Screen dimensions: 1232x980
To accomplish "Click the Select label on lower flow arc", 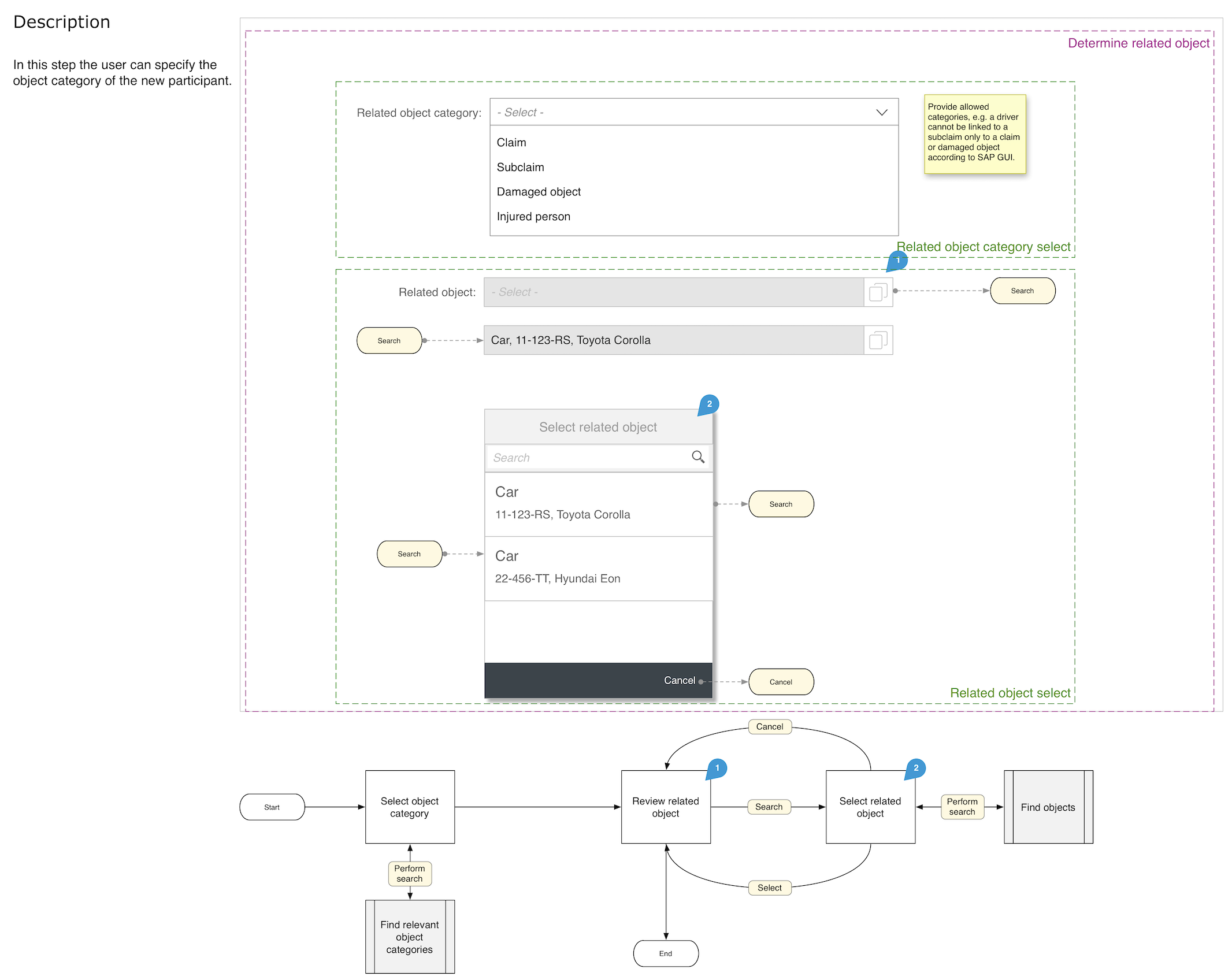I will point(770,888).
